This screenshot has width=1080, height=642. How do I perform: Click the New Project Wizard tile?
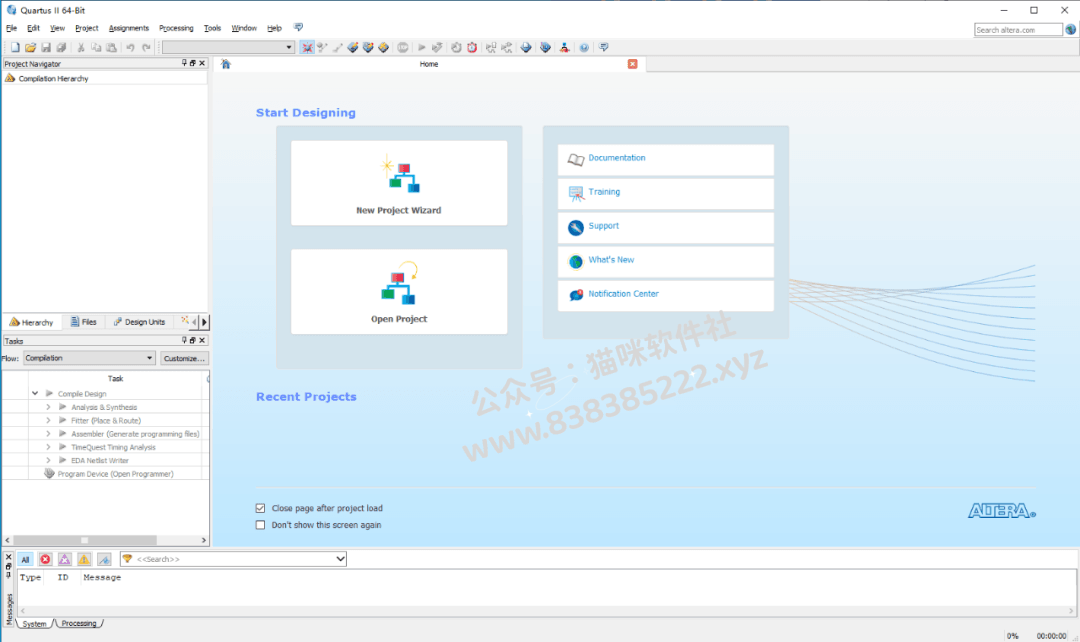[399, 183]
